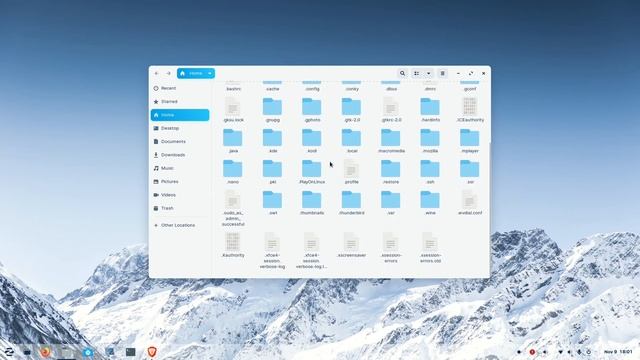The height and width of the screenshot is (360, 640).
Task: Select the .mplayer folder
Action: 469,138
